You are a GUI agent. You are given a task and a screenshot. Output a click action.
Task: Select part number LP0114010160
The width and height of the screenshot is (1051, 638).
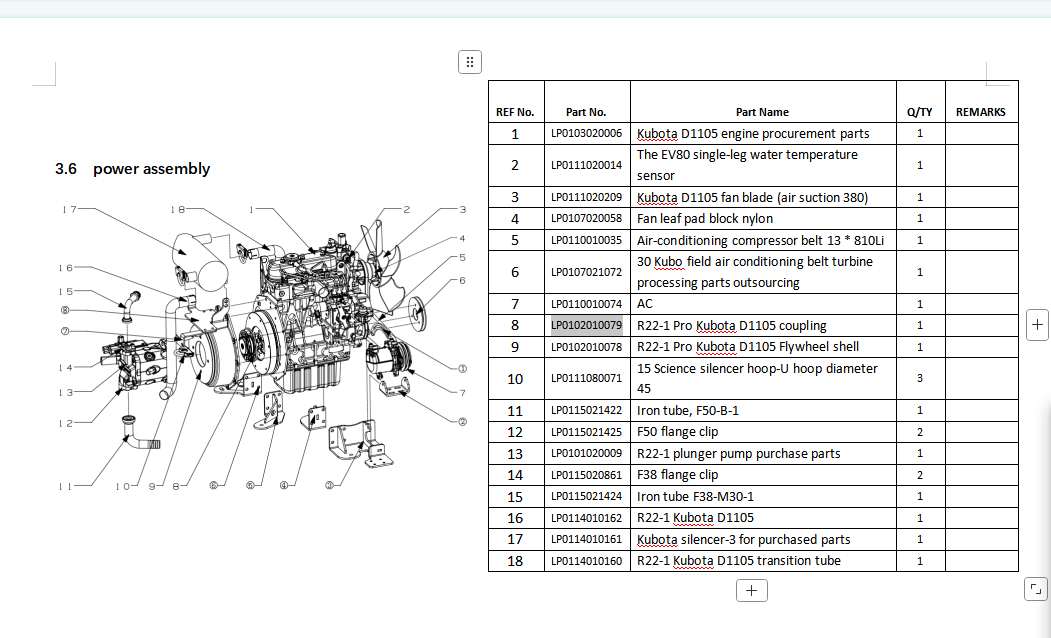point(586,560)
